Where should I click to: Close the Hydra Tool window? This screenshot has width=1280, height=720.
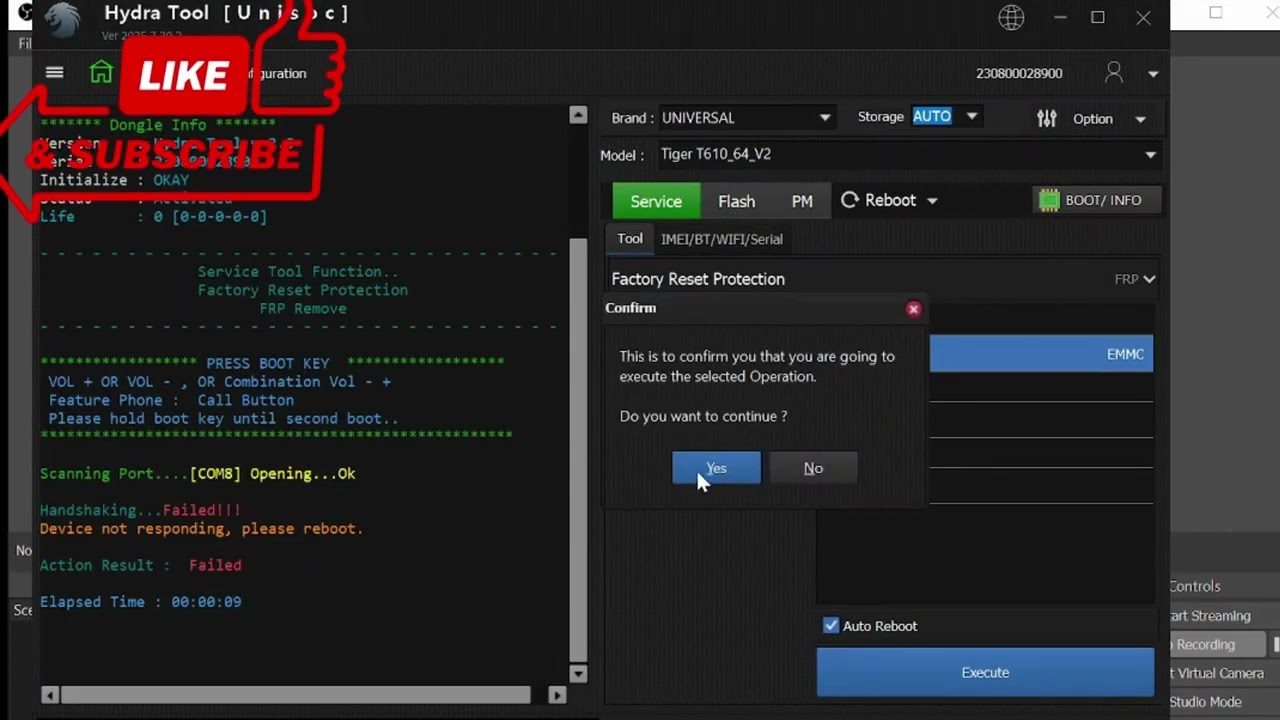(x=1143, y=17)
